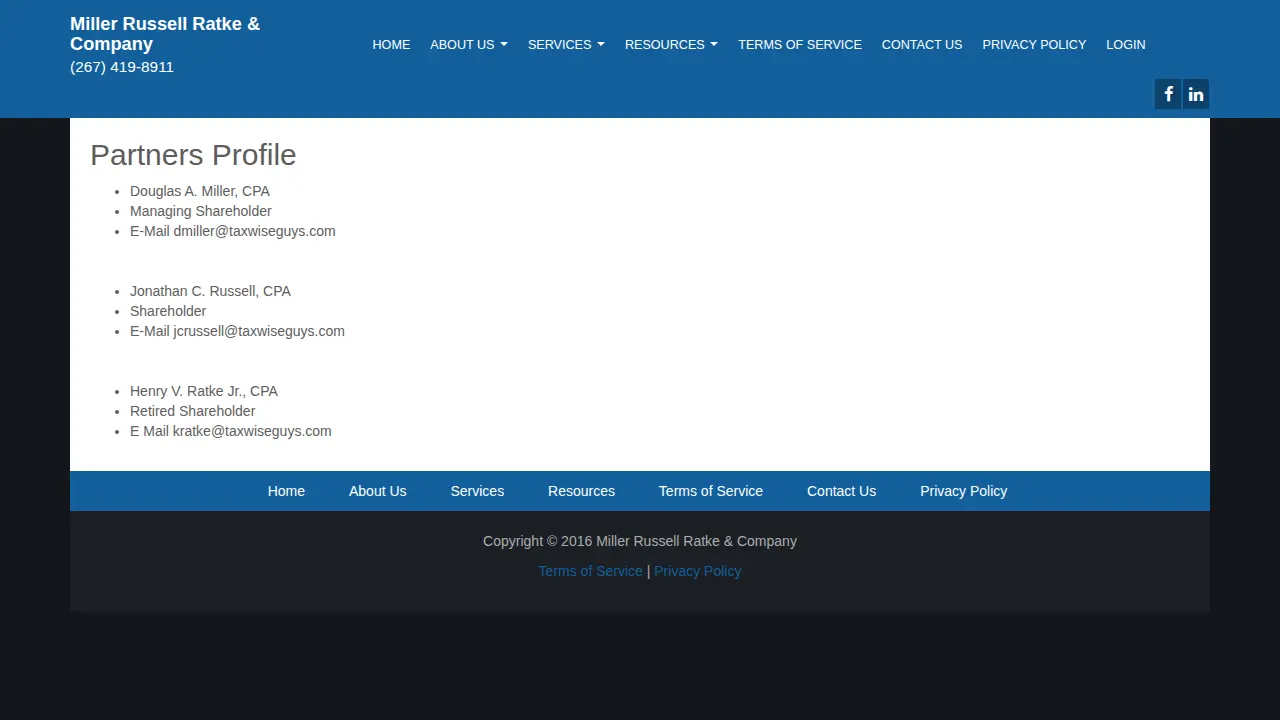The height and width of the screenshot is (720, 1280).
Task: Open the Privacy Policy link below the copyright
Action: (698, 571)
